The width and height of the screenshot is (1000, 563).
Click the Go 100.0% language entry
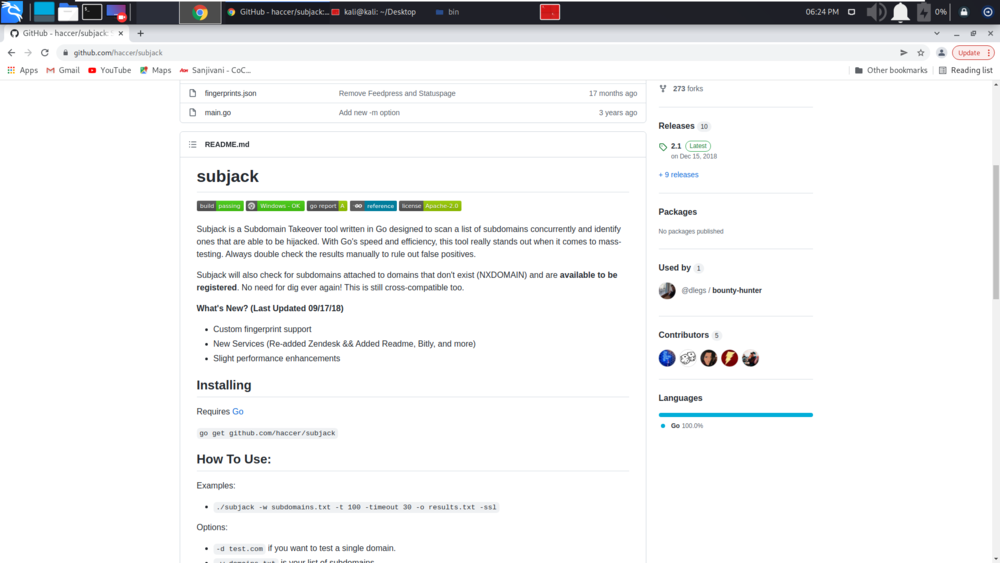click(682, 426)
